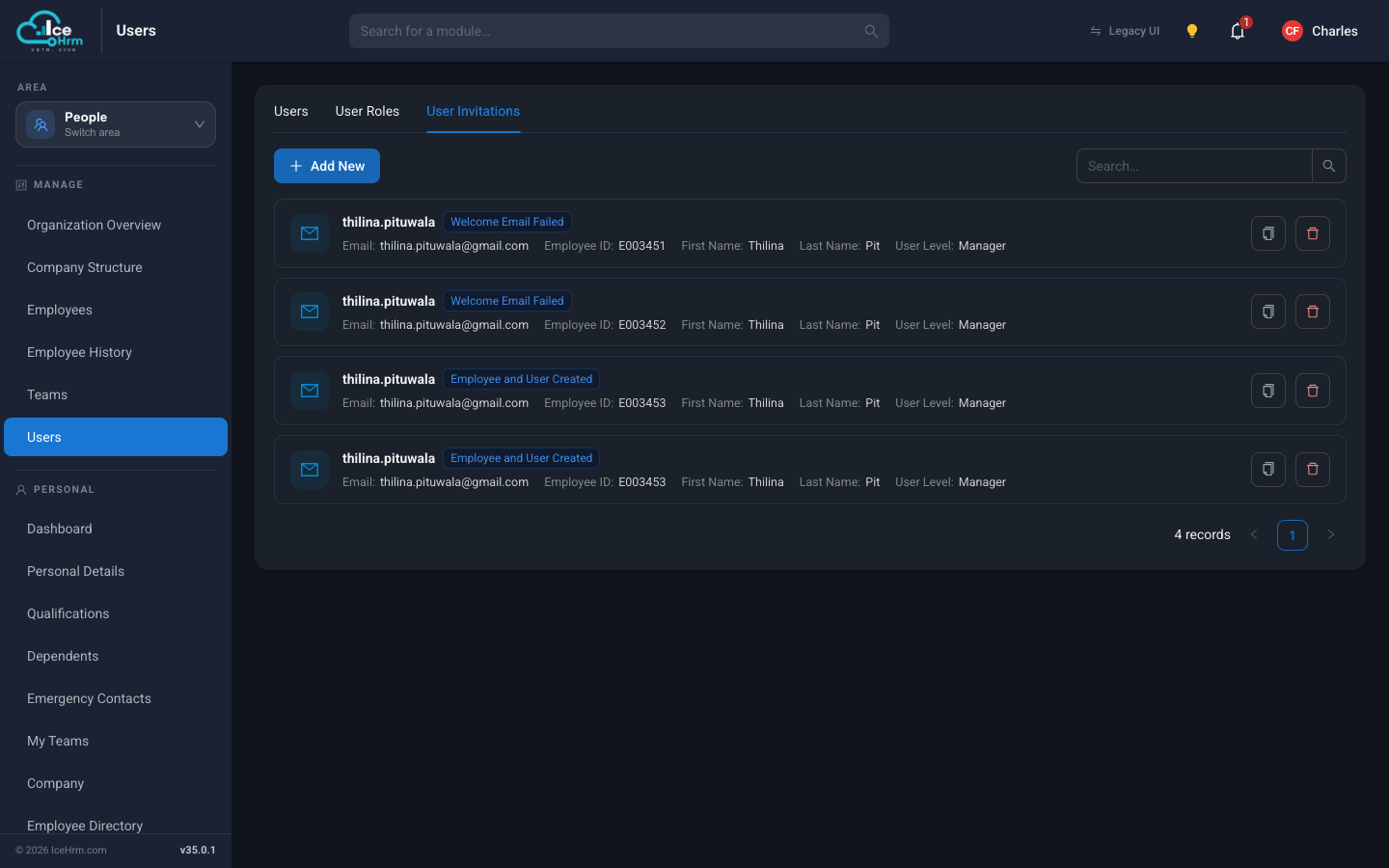Expand the People area switcher chevron

[x=200, y=124]
